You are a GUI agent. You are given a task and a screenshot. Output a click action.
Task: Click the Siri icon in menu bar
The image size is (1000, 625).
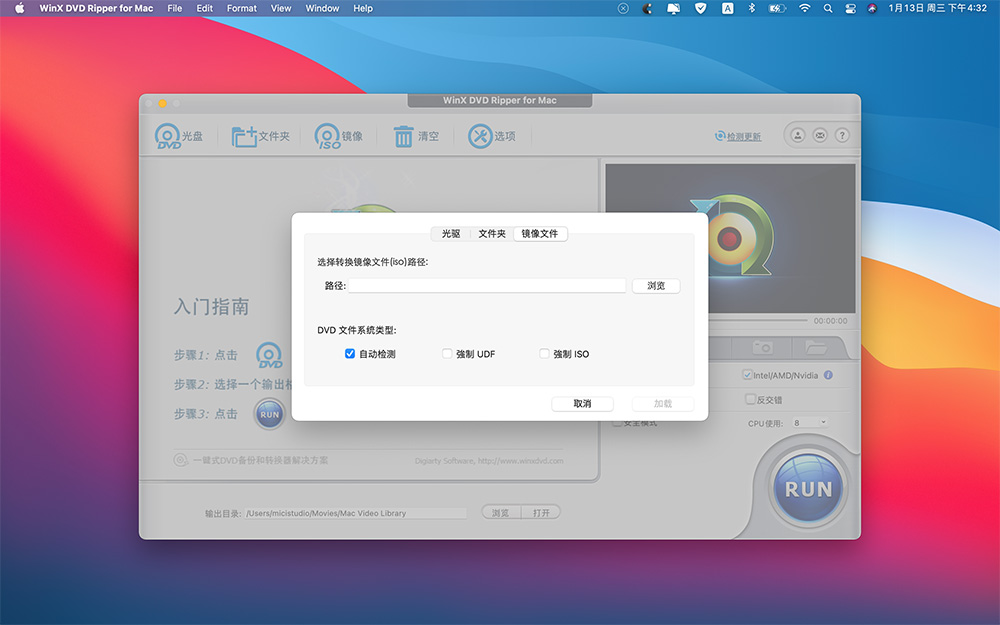(872, 8)
